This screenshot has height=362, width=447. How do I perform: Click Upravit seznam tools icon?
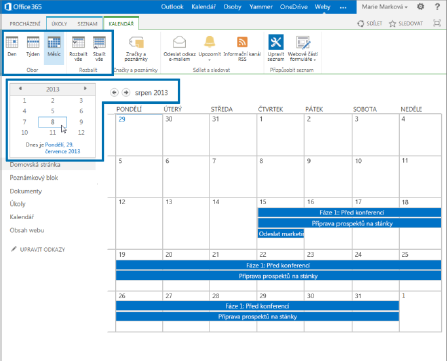(276, 42)
